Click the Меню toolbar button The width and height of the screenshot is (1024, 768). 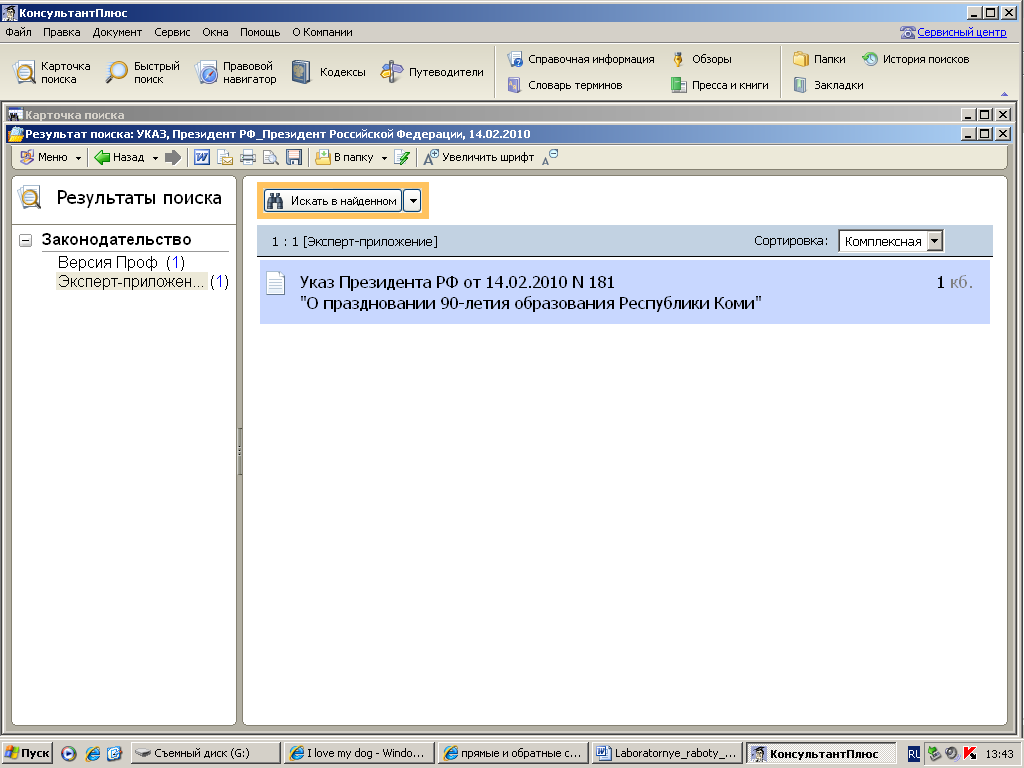click(50, 157)
